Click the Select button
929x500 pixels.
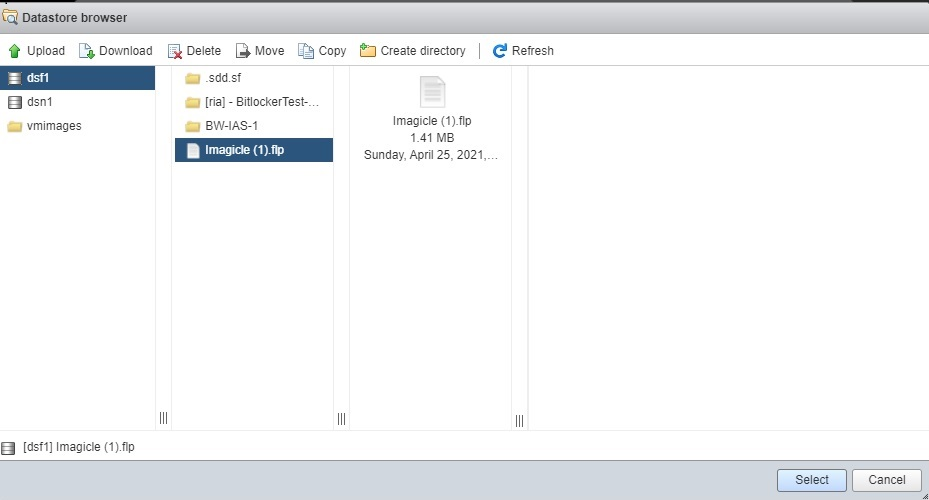(811, 480)
